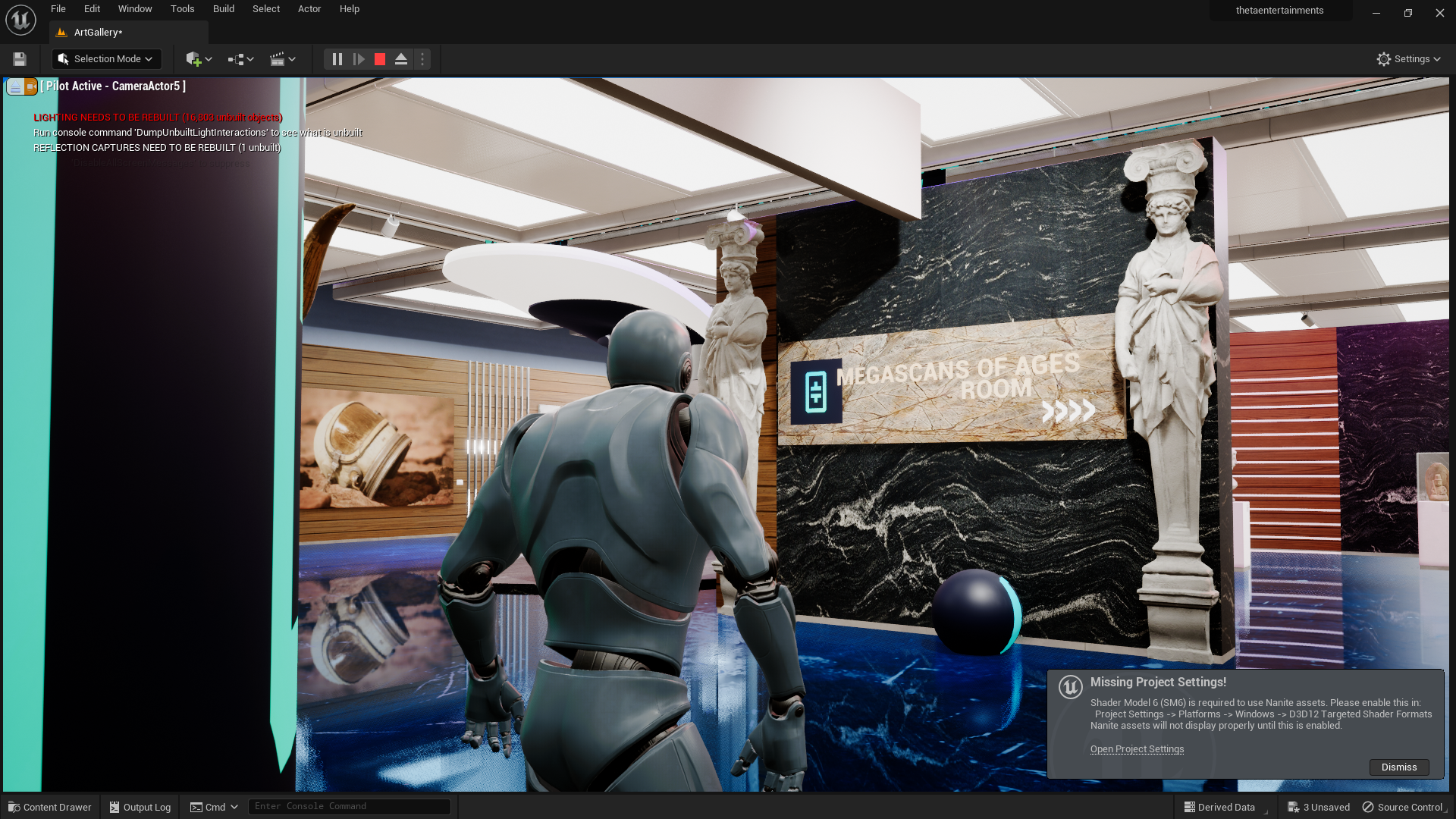The height and width of the screenshot is (819, 1456).
Task: Eject from the player controller
Action: 401,59
